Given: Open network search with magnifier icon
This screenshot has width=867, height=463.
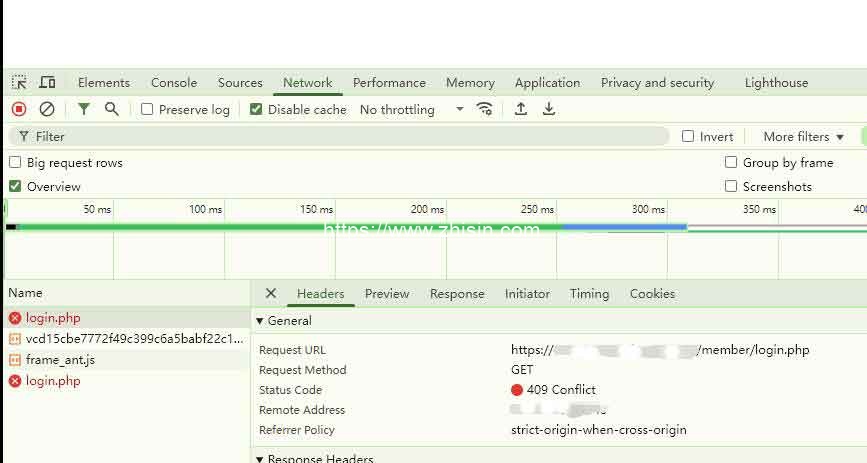Looking at the screenshot, I should tap(112, 109).
